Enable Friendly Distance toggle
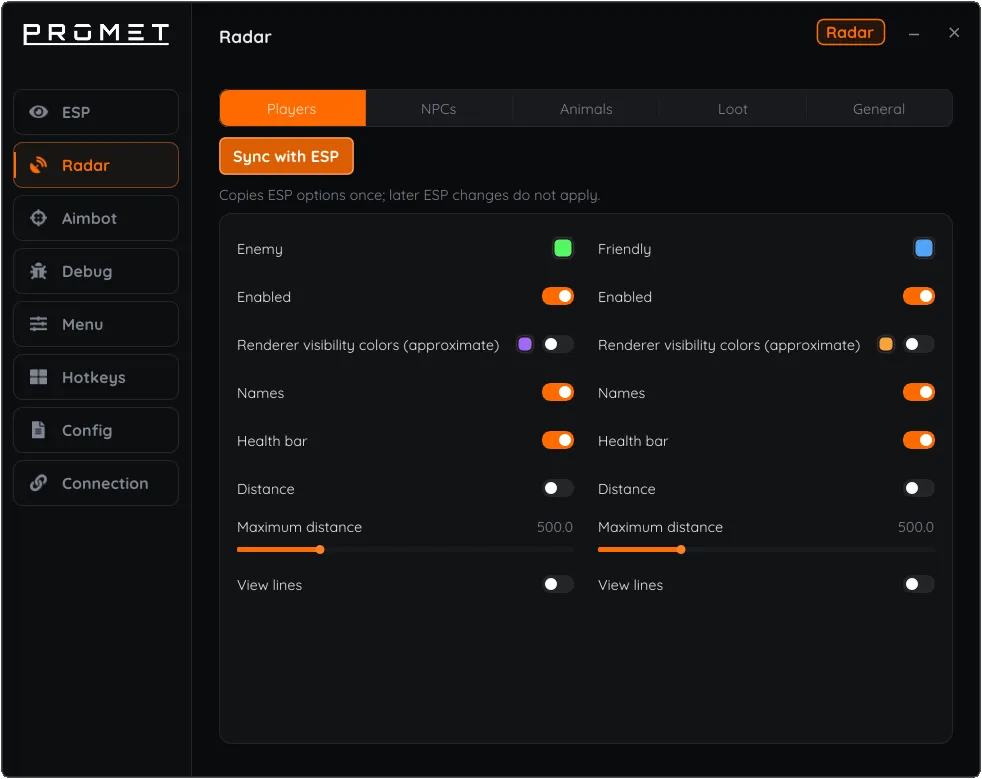 918,488
